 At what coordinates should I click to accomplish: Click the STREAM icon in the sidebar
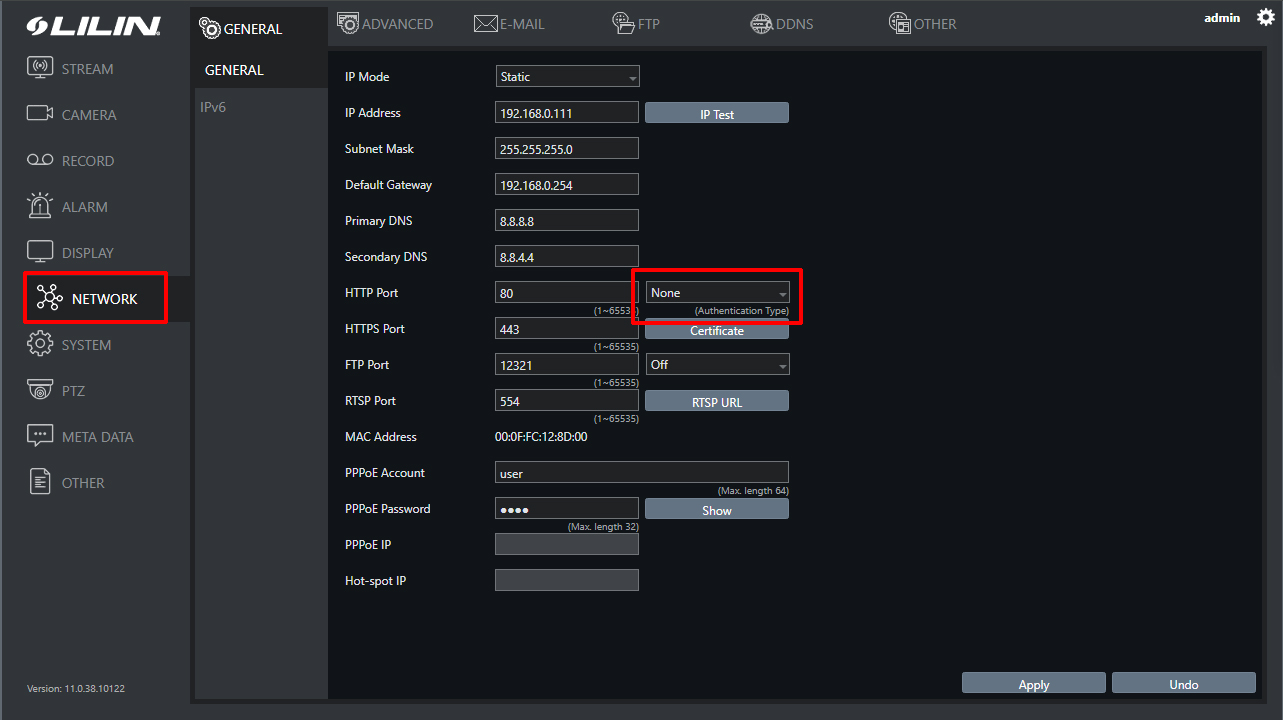click(40, 69)
